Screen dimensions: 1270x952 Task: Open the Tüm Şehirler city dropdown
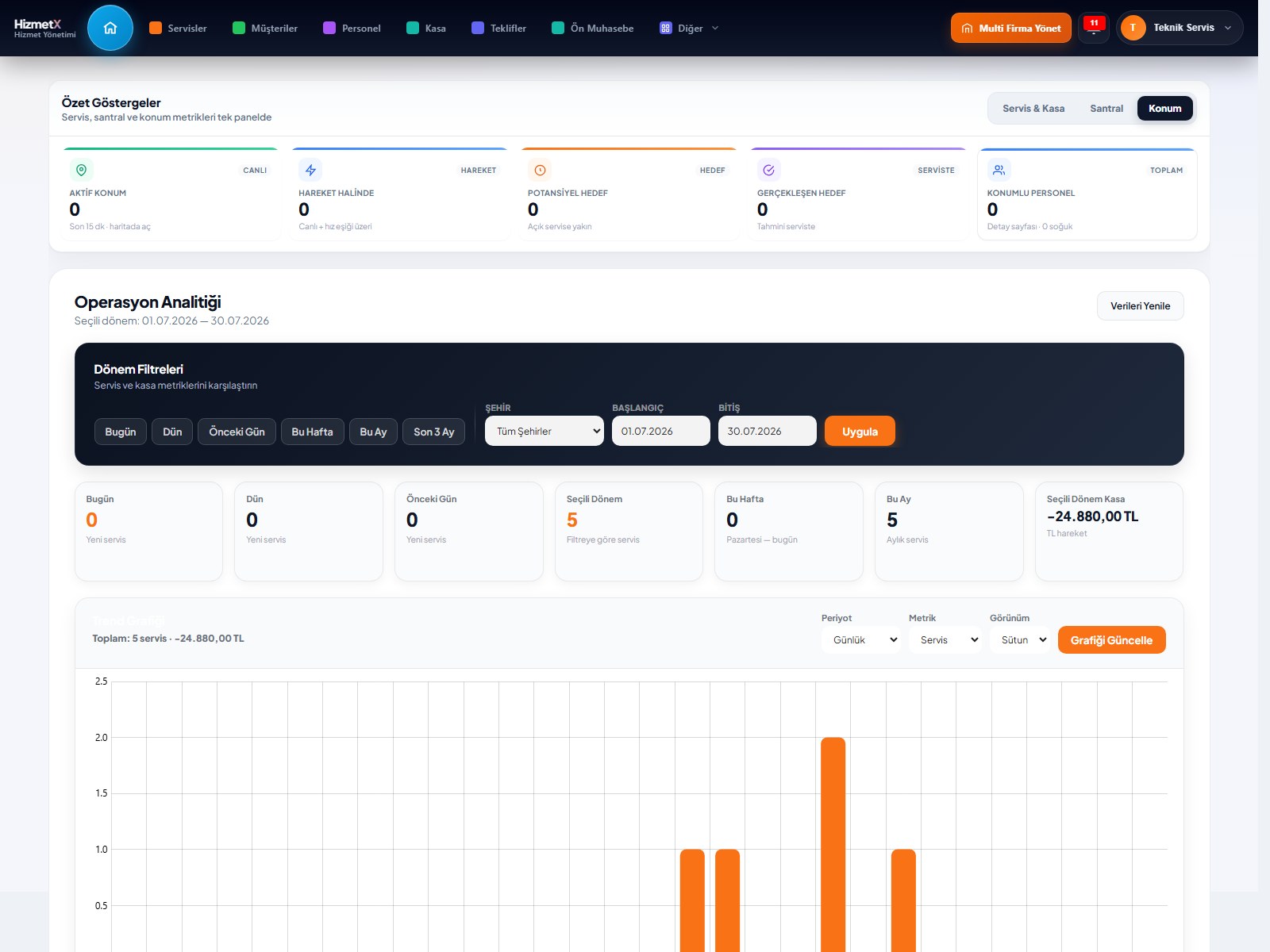point(545,431)
